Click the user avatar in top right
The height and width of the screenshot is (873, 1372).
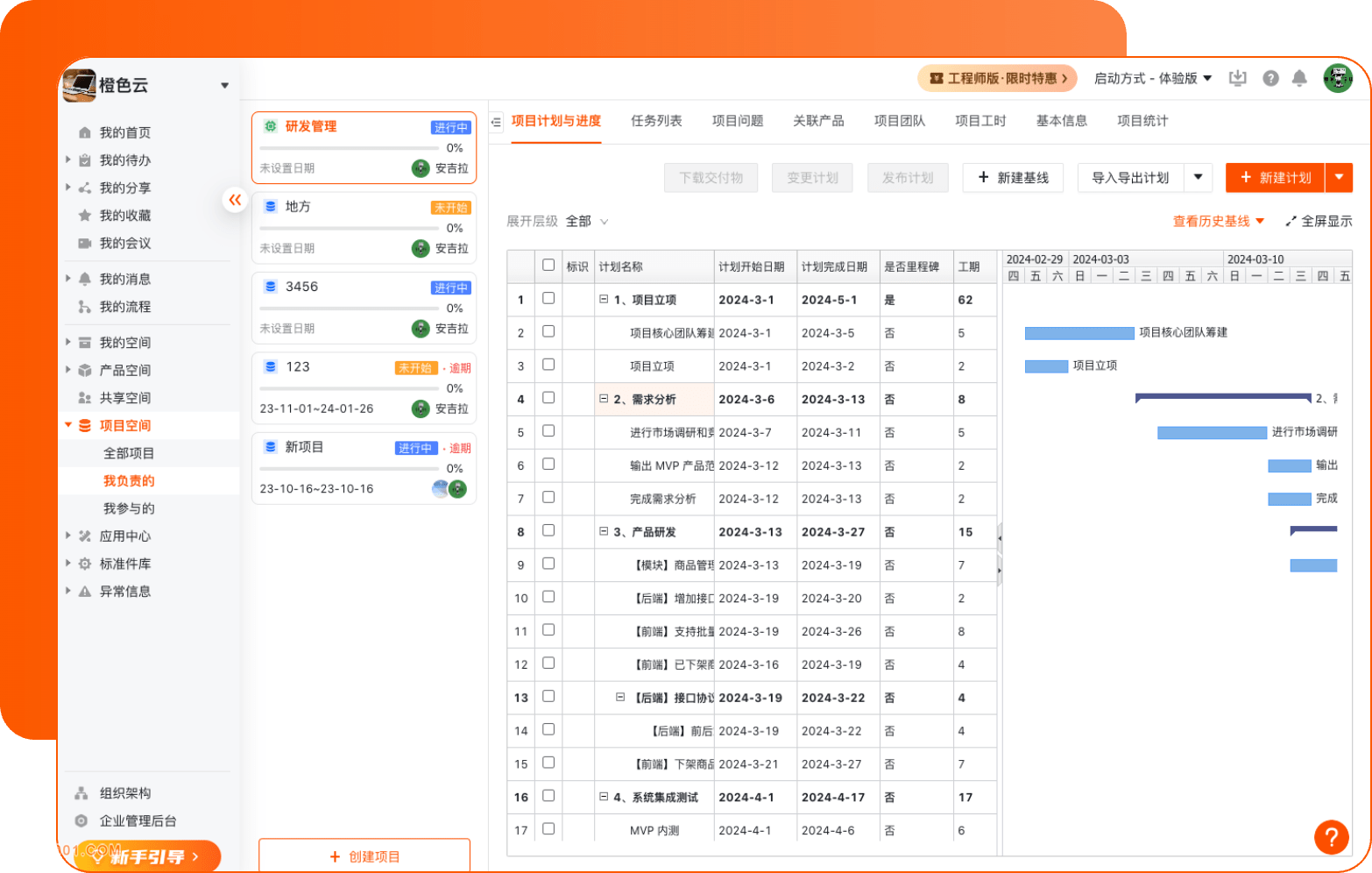coord(1338,78)
